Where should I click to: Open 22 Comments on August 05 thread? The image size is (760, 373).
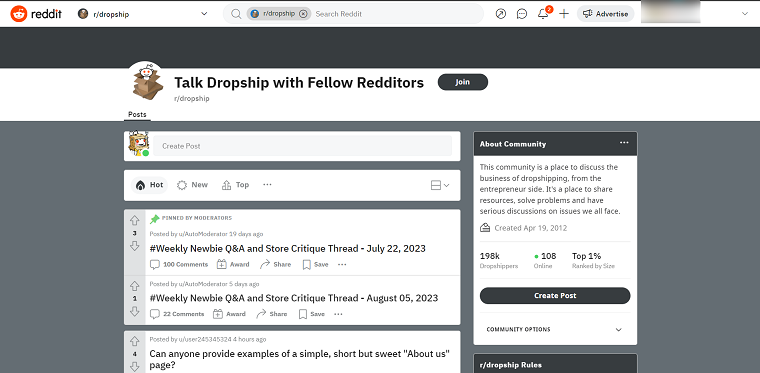click(x=177, y=314)
